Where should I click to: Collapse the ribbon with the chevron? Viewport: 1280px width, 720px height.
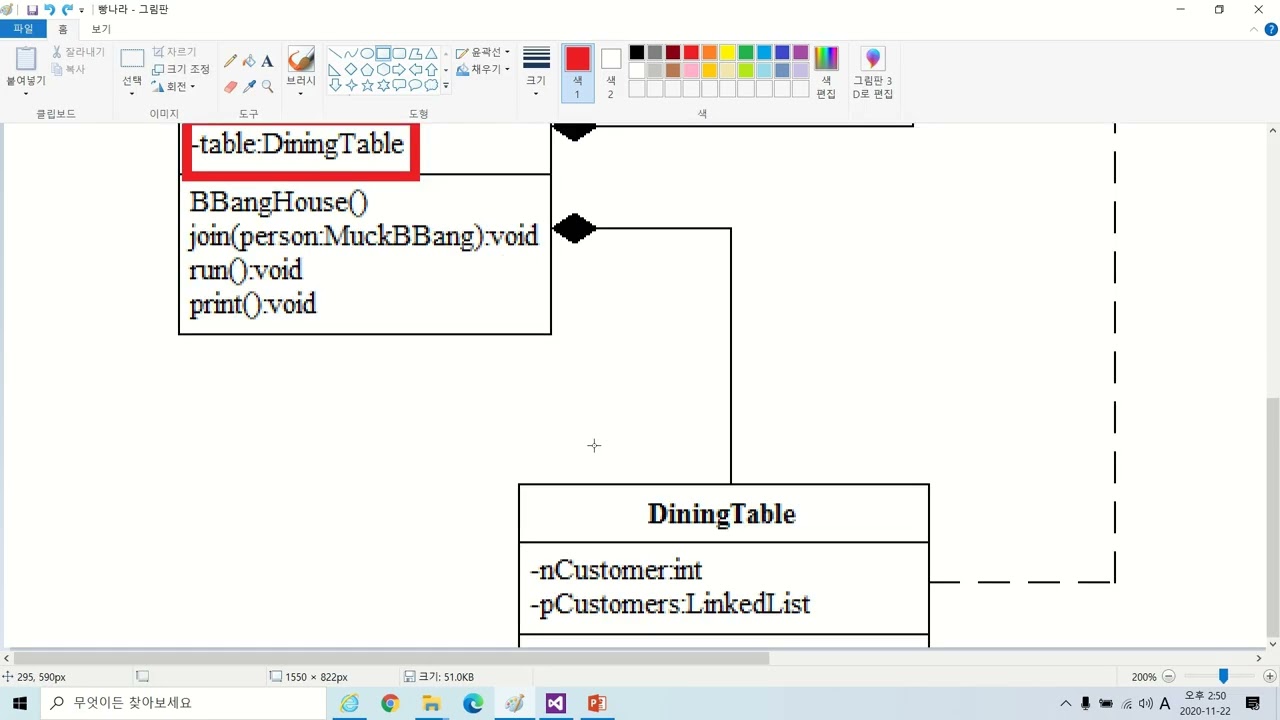[x=1256, y=30]
